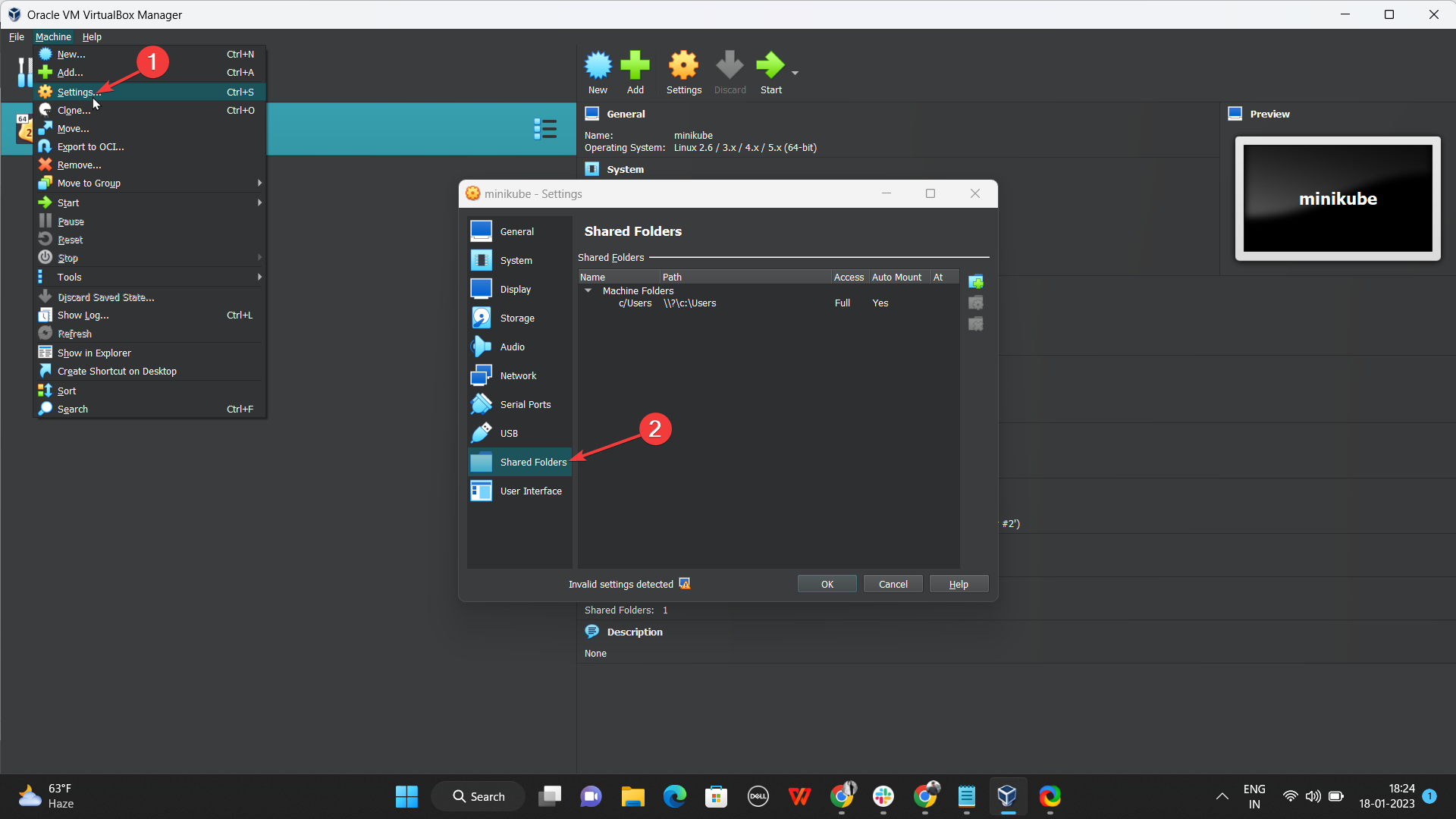Screen dimensions: 1456x819
Task: Click OK in minikube Settings dialog
Action: [827, 584]
